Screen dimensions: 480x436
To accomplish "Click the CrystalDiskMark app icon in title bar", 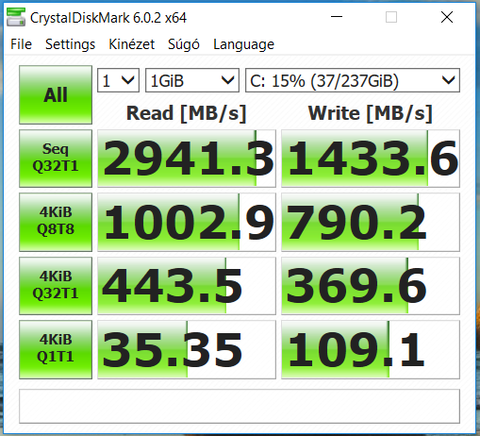I will click(16, 17).
